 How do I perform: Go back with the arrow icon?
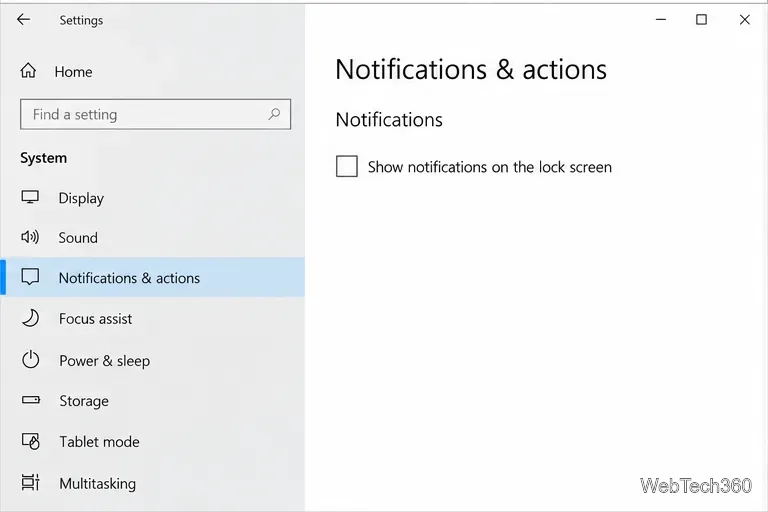[x=23, y=20]
